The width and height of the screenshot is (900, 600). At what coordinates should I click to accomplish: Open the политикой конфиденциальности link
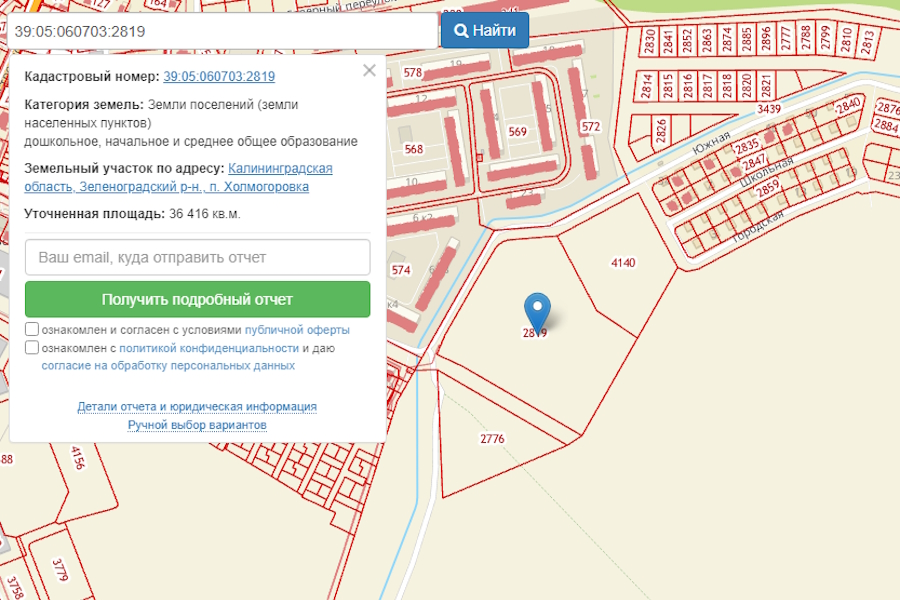tap(210, 348)
